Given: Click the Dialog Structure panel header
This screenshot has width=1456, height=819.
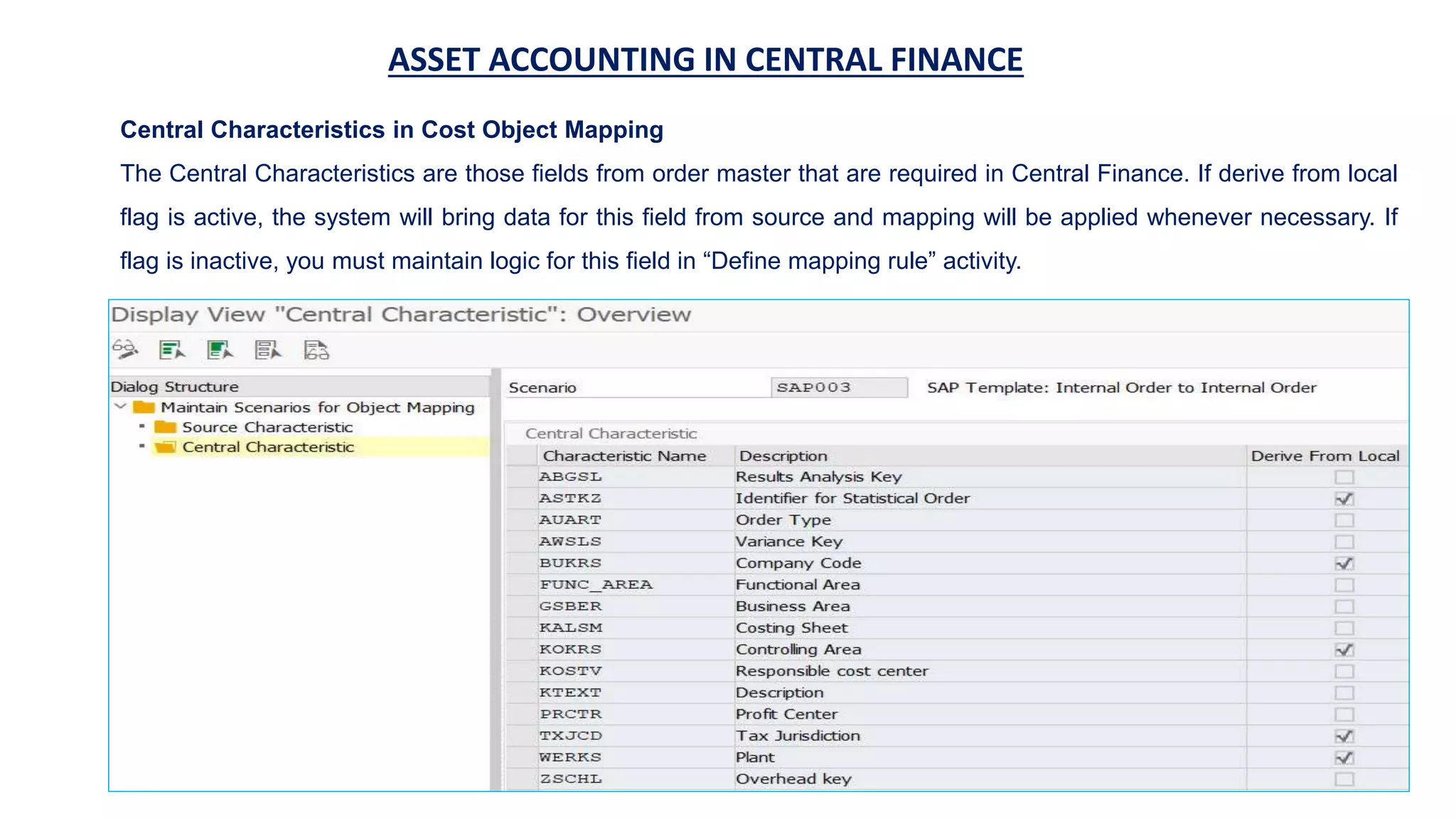Looking at the screenshot, I should pyautogui.click(x=299, y=387).
